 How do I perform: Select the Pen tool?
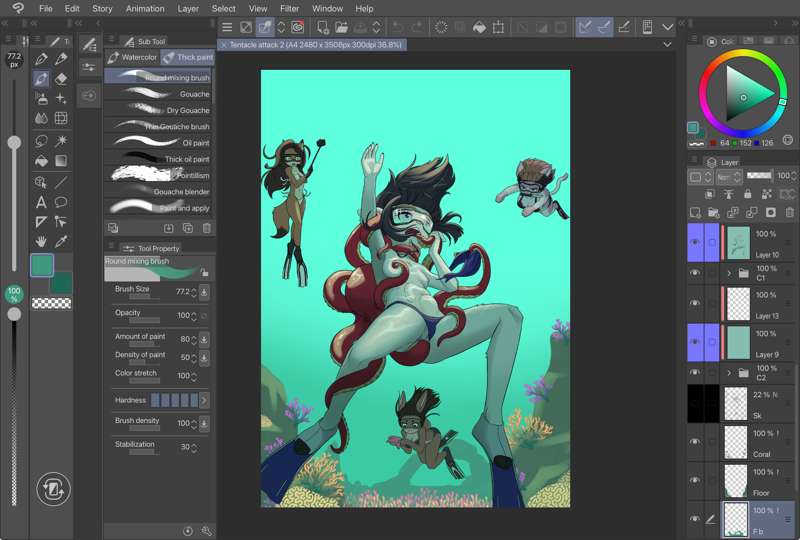click(41, 59)
